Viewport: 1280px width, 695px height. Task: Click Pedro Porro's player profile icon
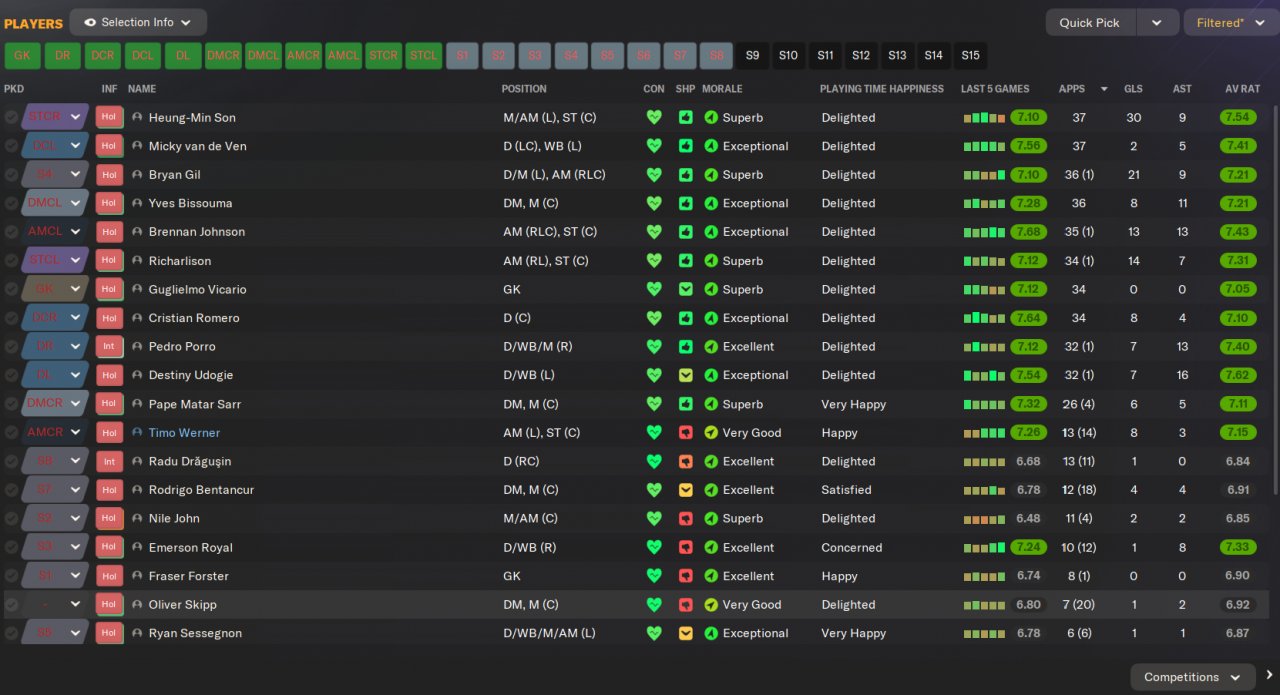pos(137,346)
